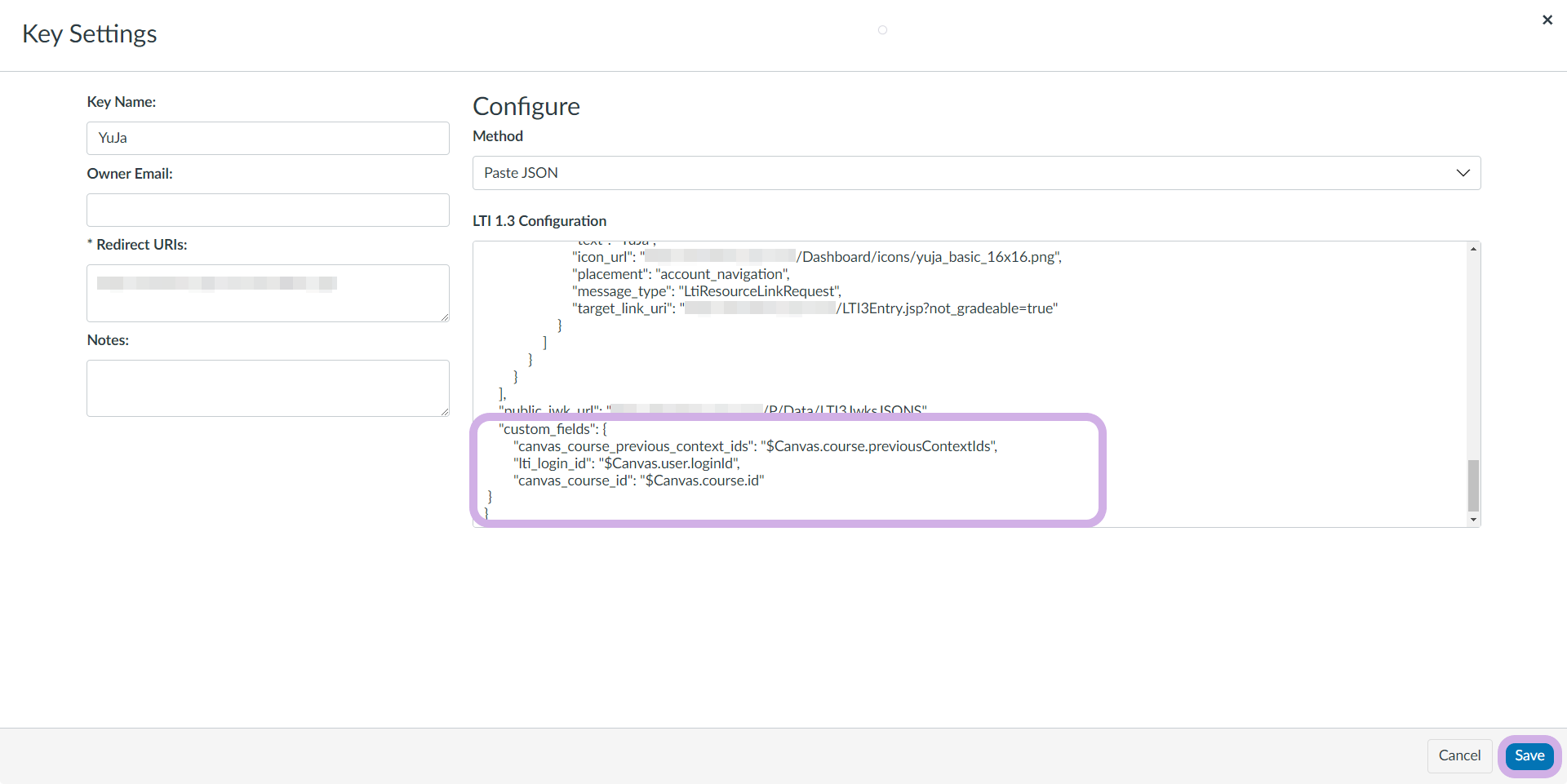Image resolution: width=1567 pixels, height=784 pixels.
Task: Click the "placement": "account_navigation" line
Action: click(x=681, y=274)
